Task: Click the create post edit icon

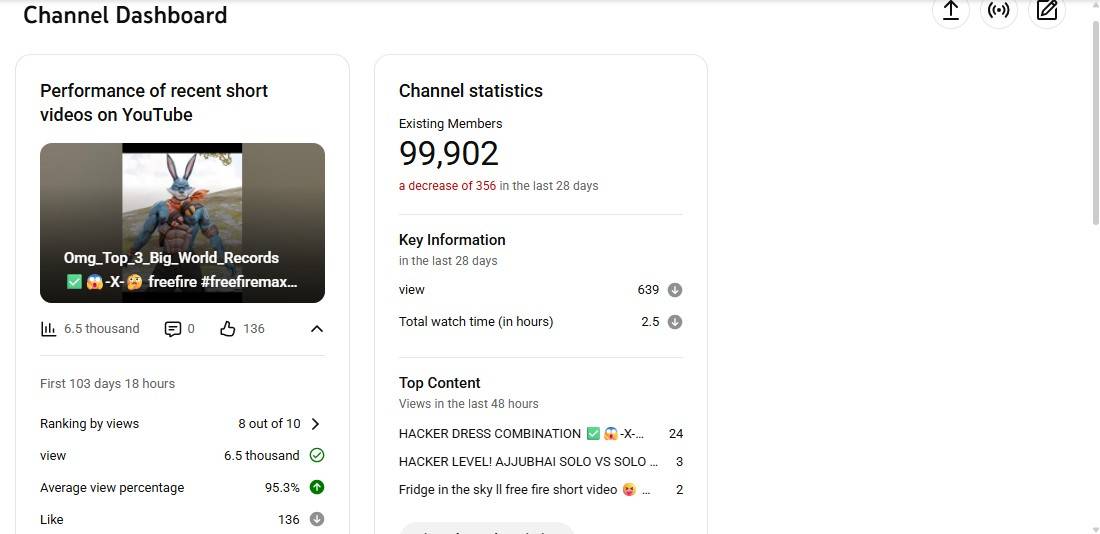Action: 1047,11
